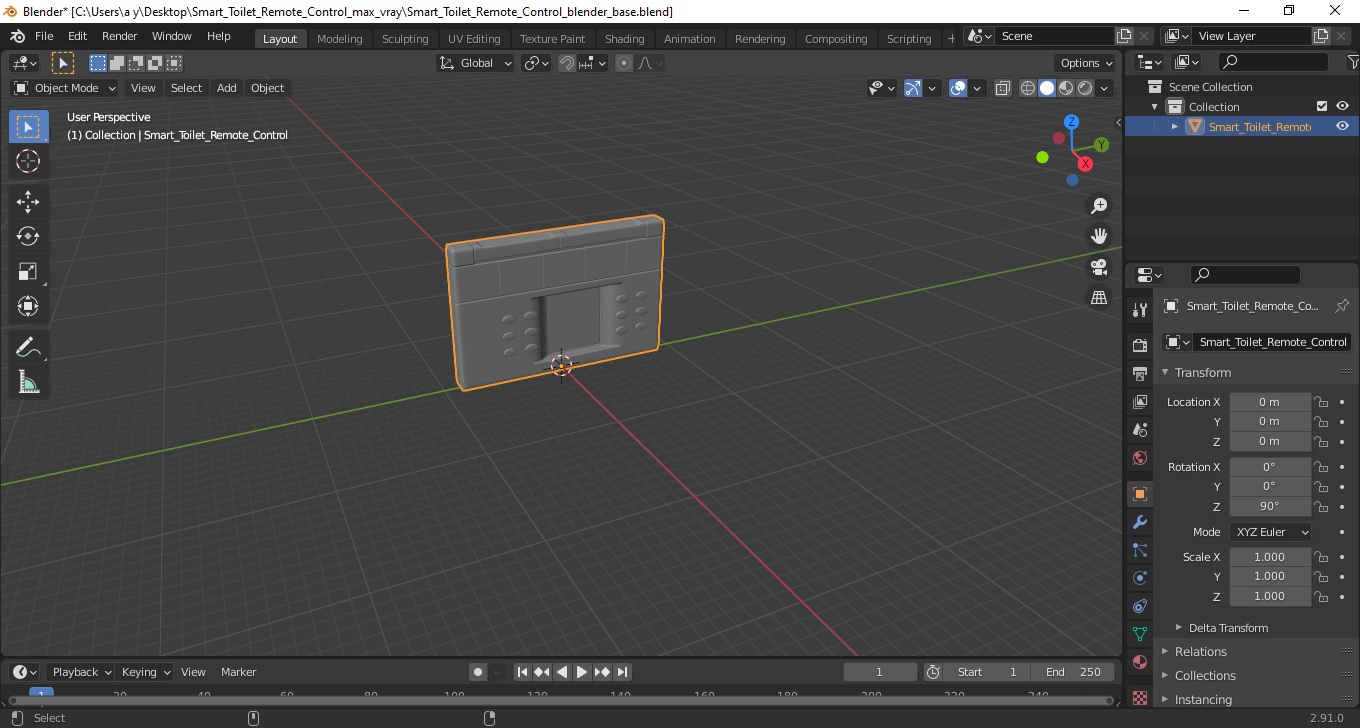Switch to the Shading workspace tab
This screenshot has width=1360, height=728.
pos(624,39)
